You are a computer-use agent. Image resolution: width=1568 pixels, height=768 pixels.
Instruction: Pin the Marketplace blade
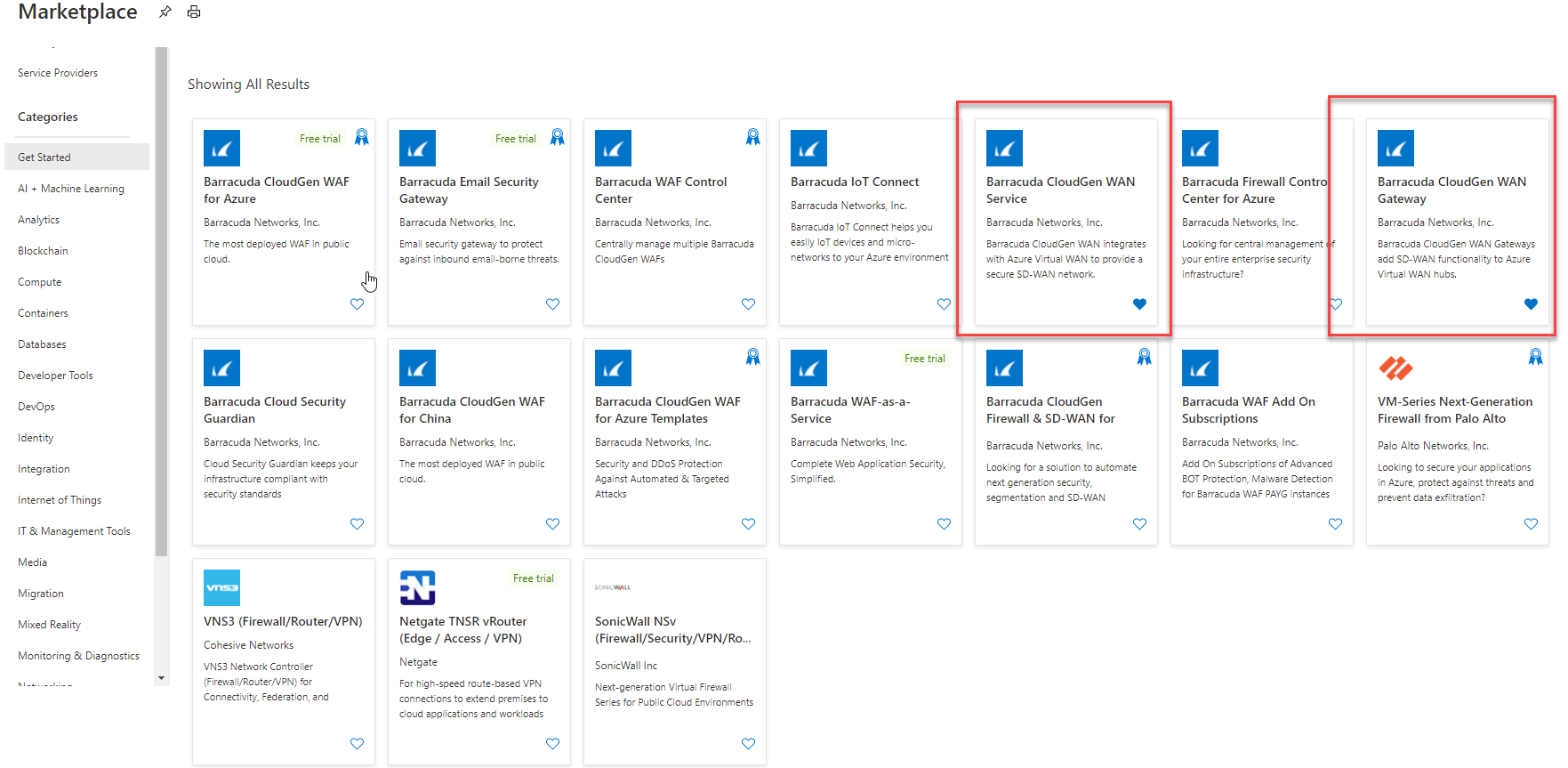pyautogui.click(x=165, y=12)
